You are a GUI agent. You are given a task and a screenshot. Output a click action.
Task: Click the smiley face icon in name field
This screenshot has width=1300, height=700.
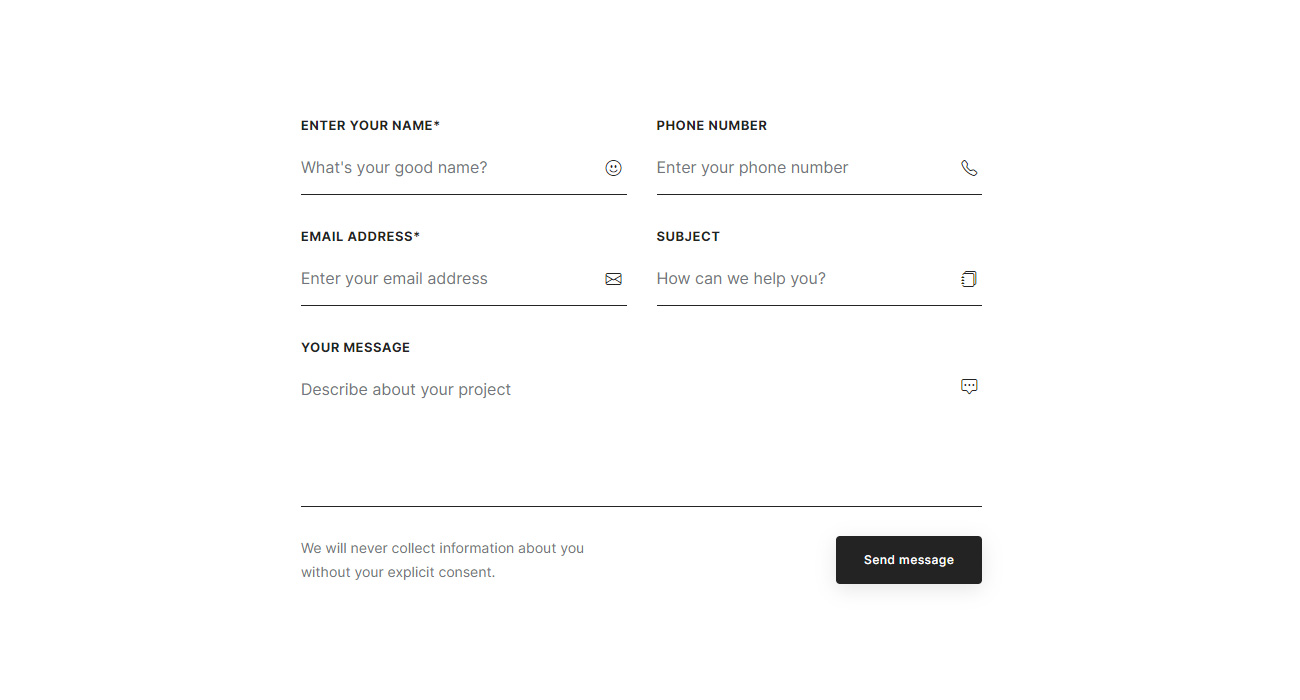(614, 168)
